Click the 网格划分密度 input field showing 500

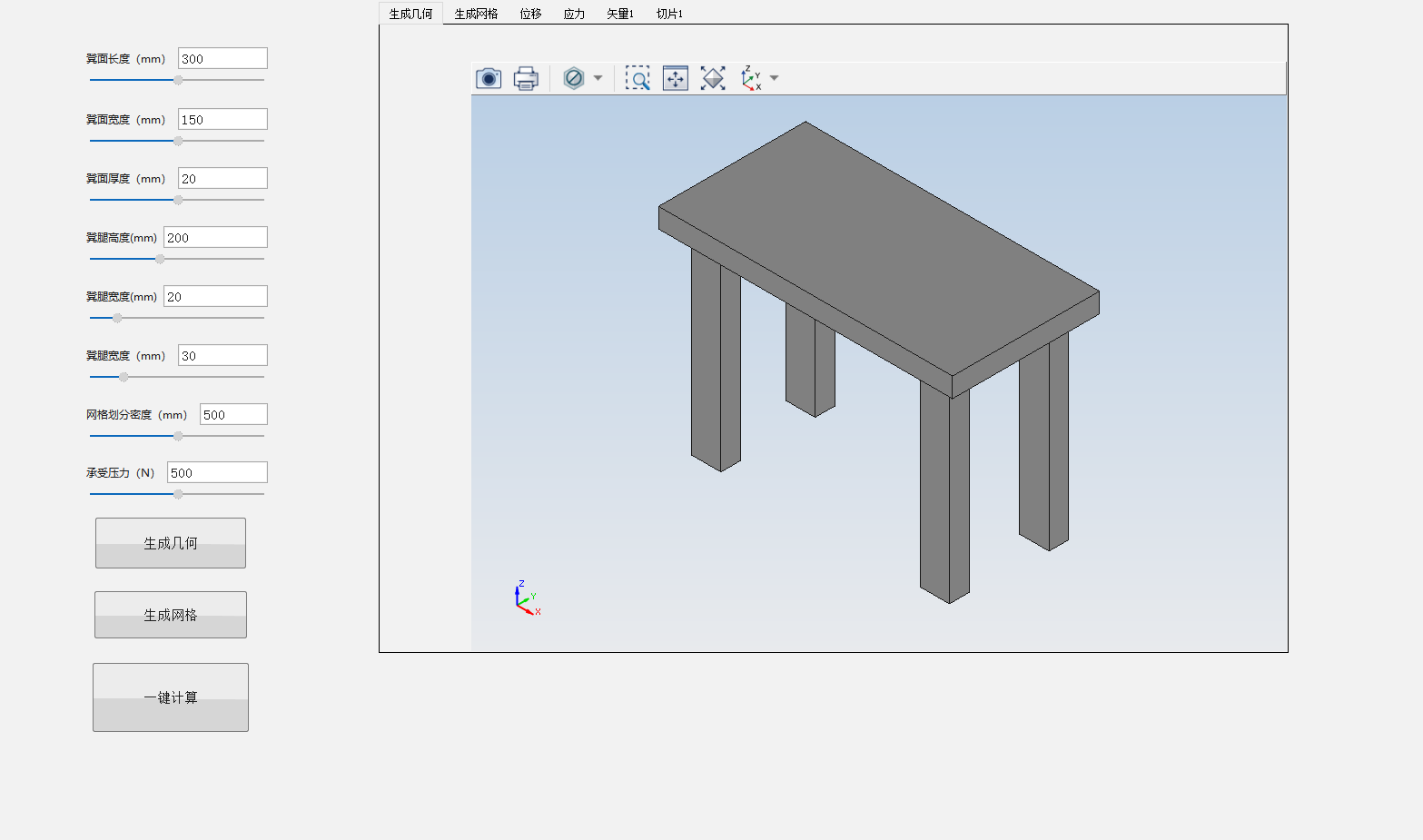click(x=233, y=414)
